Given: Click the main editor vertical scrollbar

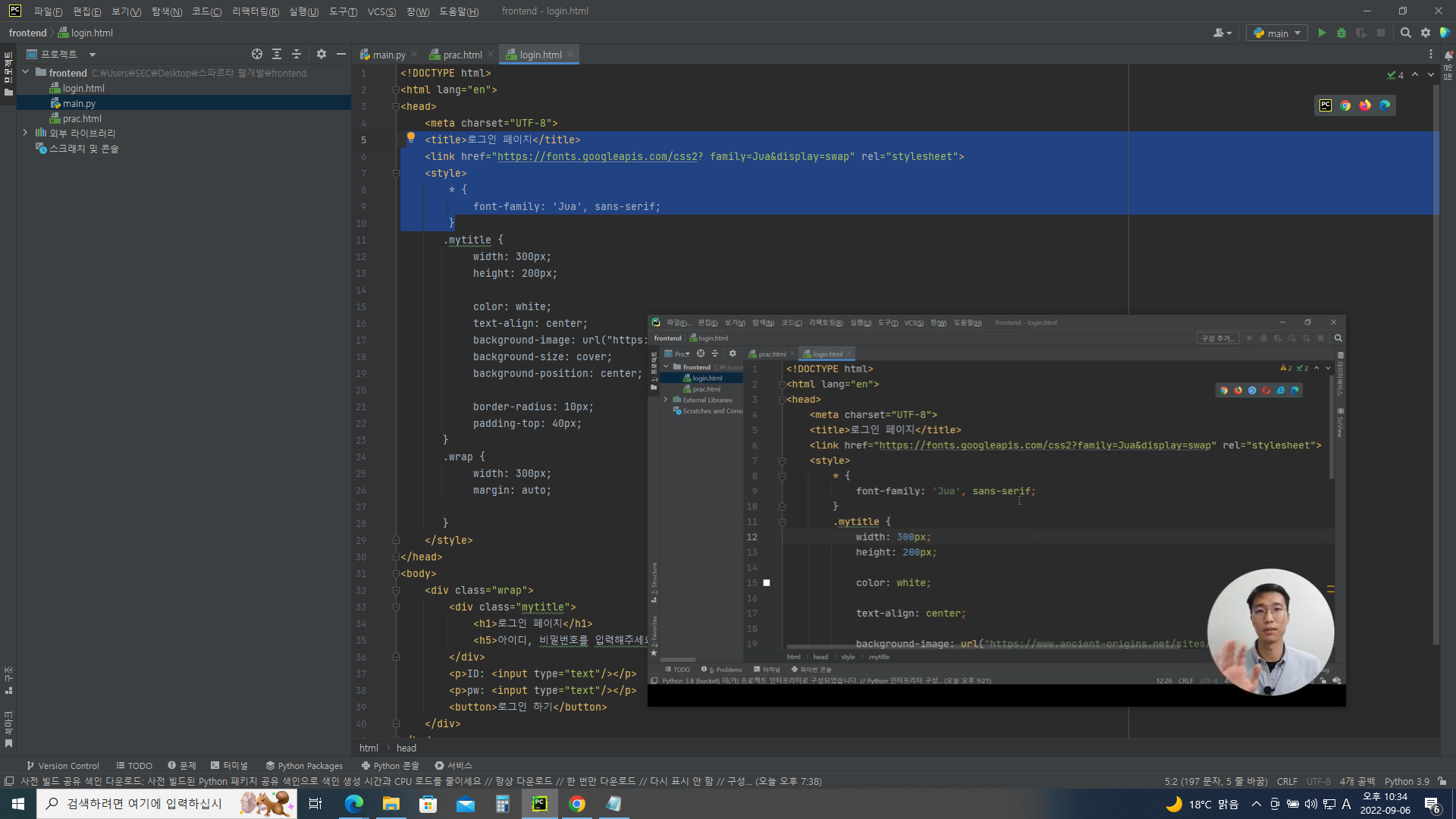Looking at the screenshot, I should click(1436, 364).
